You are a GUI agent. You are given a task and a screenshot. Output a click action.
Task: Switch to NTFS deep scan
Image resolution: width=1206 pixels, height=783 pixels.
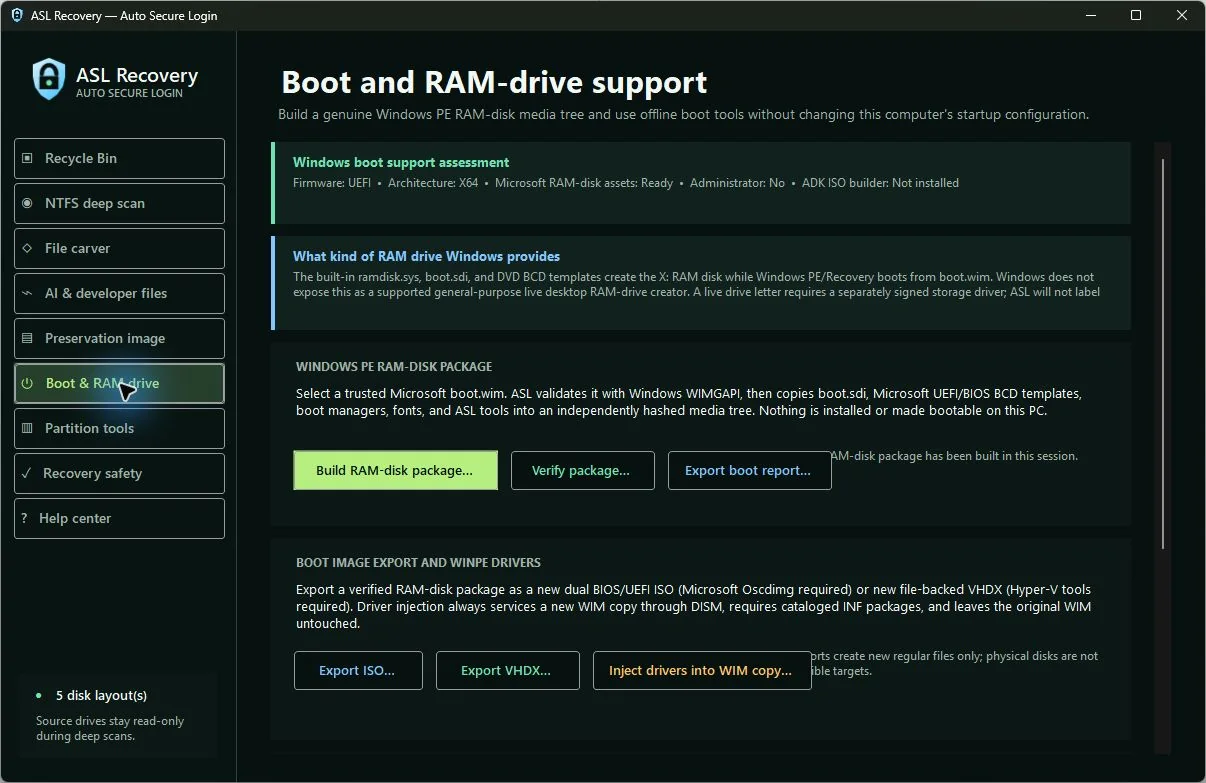pos(119,203)
